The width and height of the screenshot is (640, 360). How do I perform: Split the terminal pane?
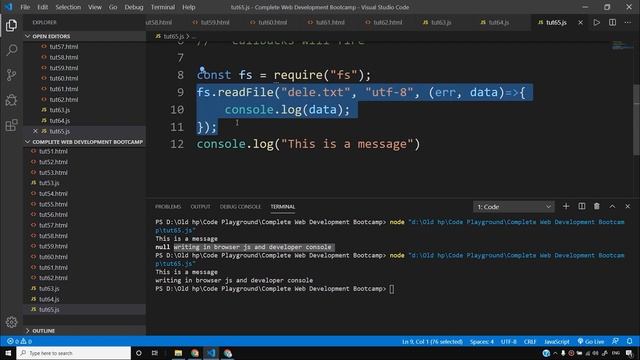(582, 207)
